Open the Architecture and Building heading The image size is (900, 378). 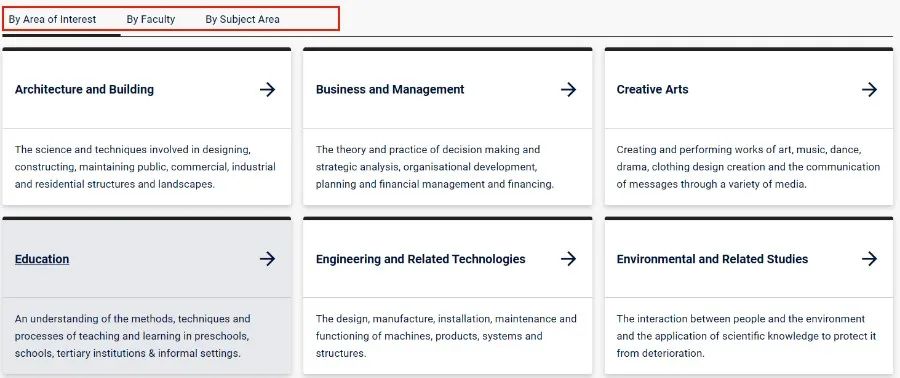pyautogui.click(x=84, y=89)
